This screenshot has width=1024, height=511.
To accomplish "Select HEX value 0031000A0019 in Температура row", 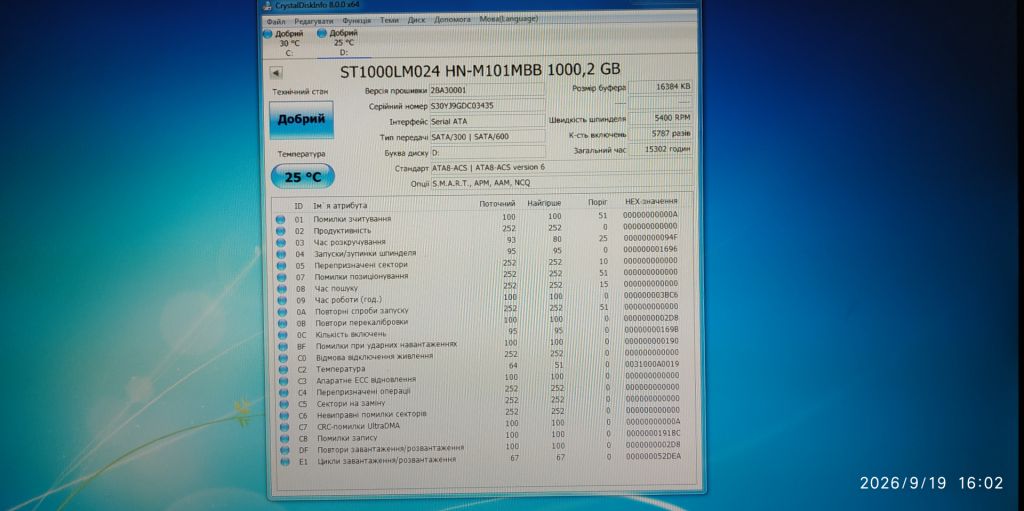I will pyautogui.click(x=651, y=364).
